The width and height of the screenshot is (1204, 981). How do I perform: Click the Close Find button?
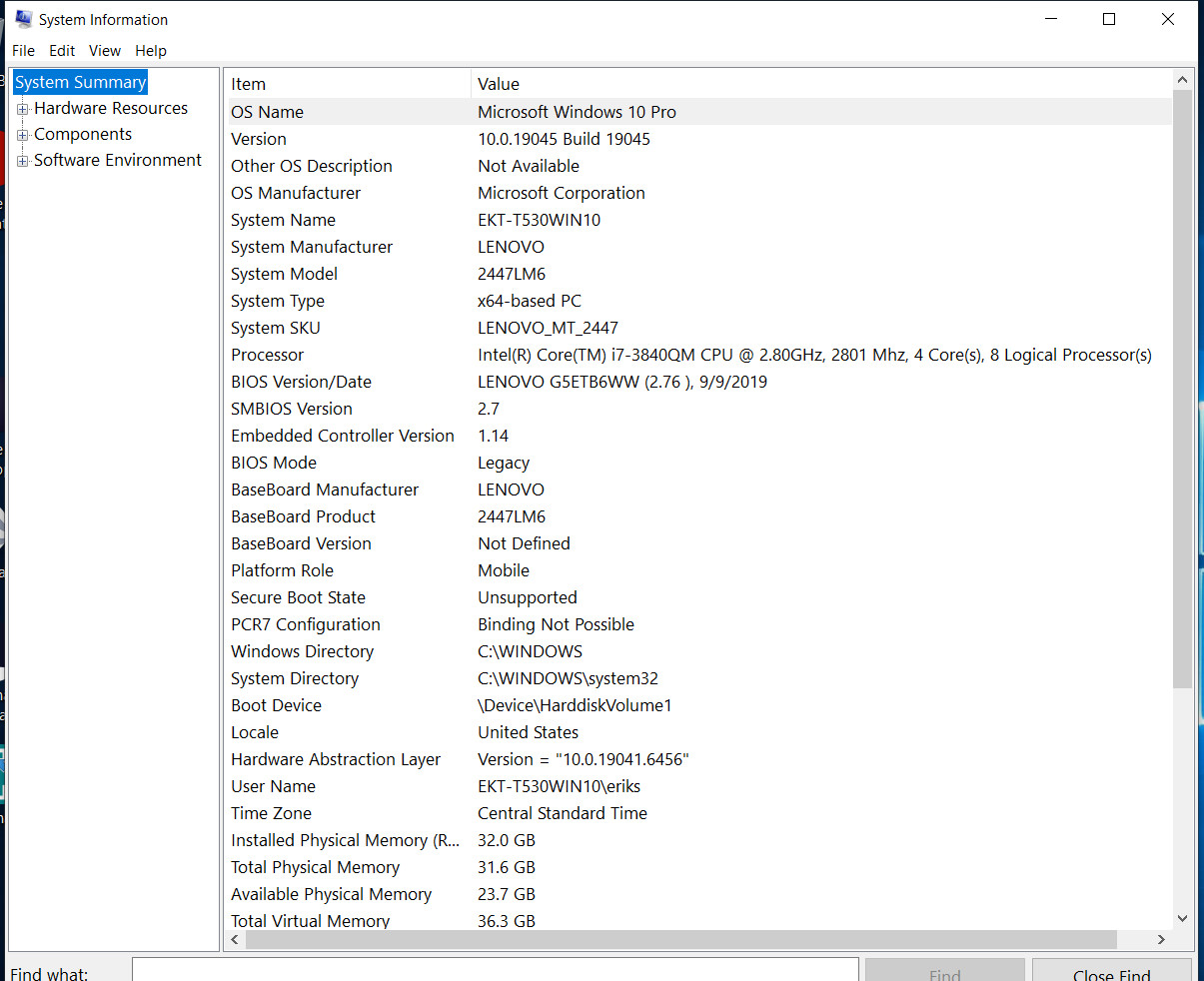1111,971
